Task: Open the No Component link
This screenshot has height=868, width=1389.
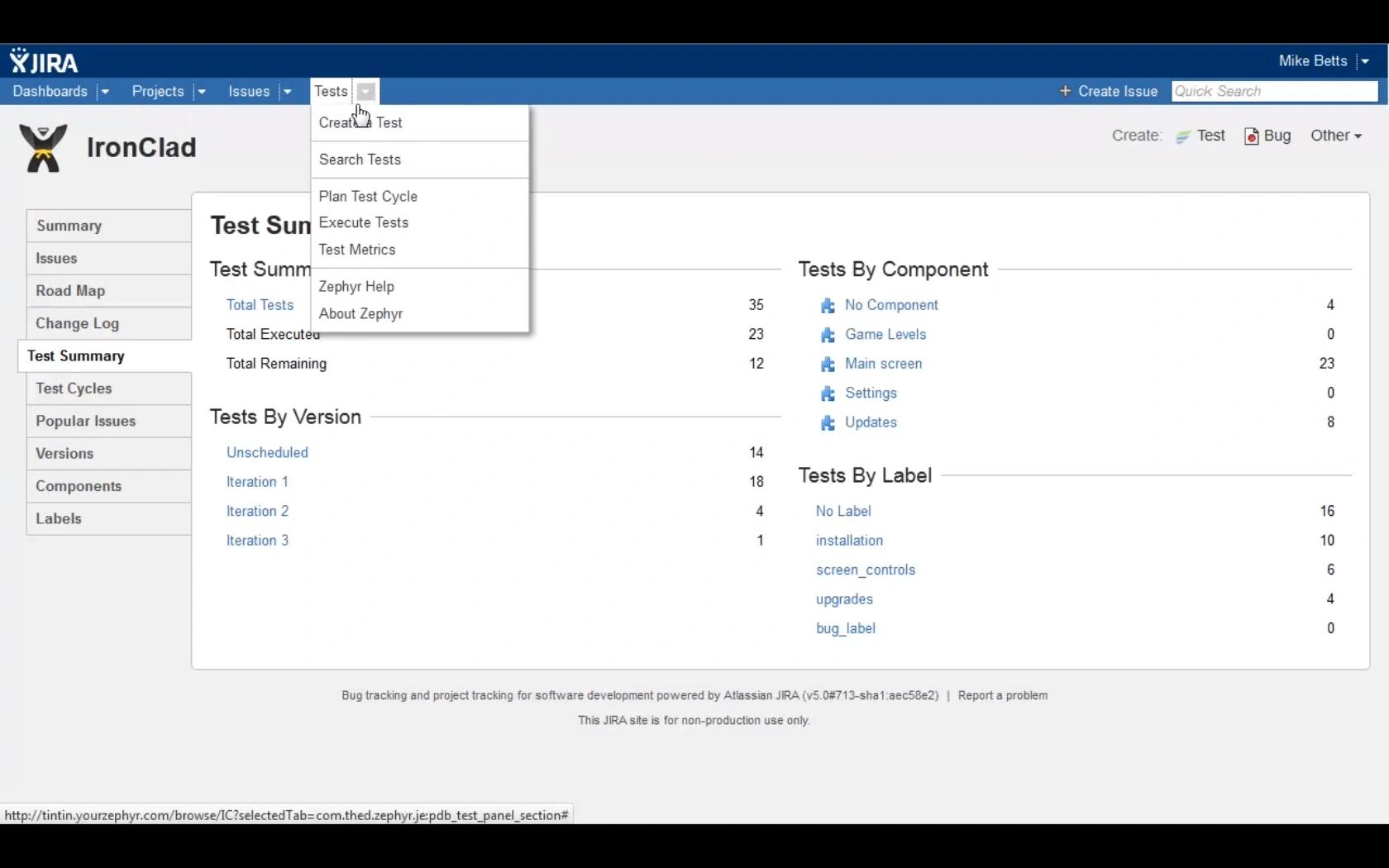Action: click(x=891, y=305)
